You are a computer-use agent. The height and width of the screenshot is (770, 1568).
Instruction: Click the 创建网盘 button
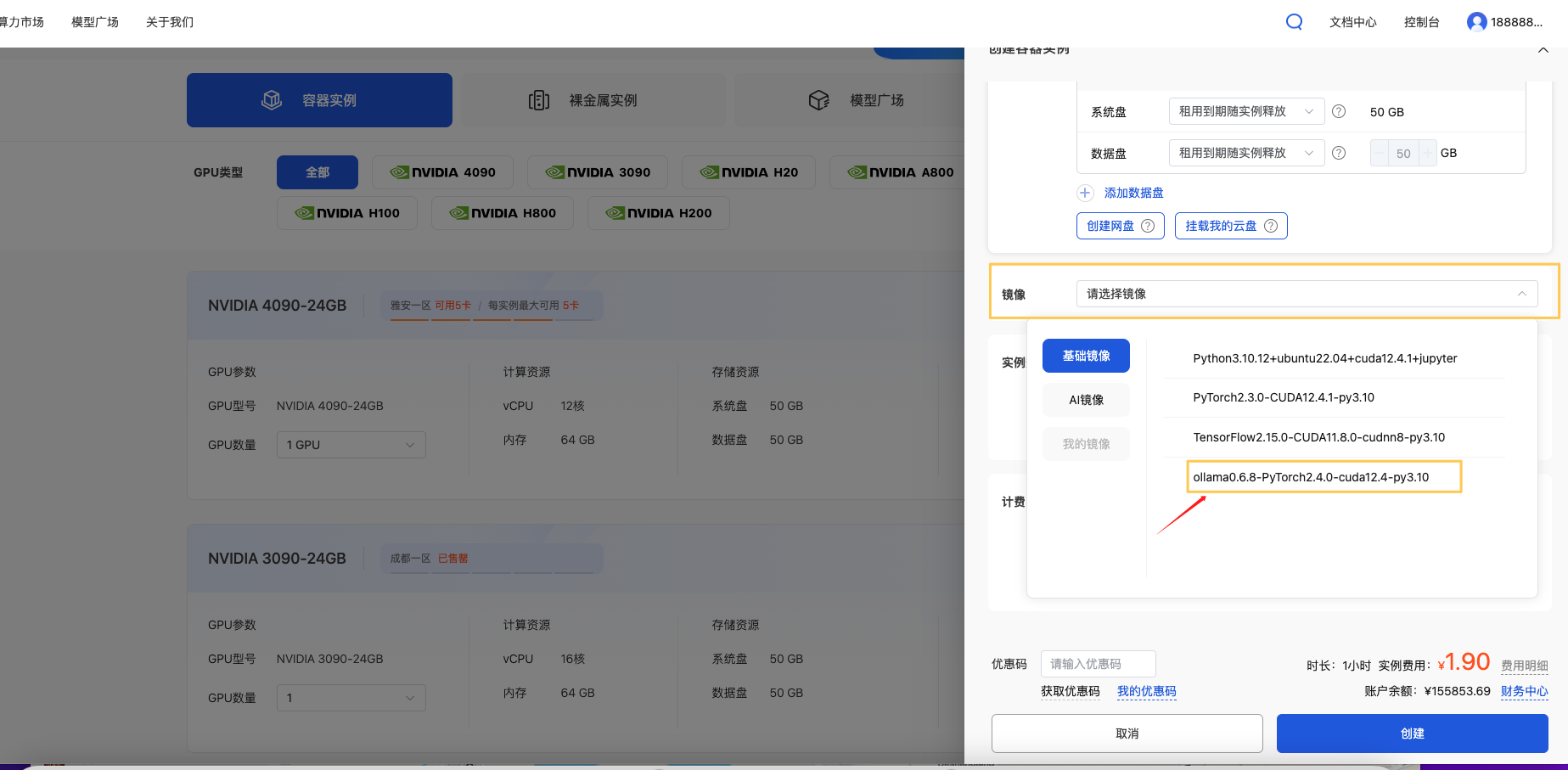tap(1121, 226)
